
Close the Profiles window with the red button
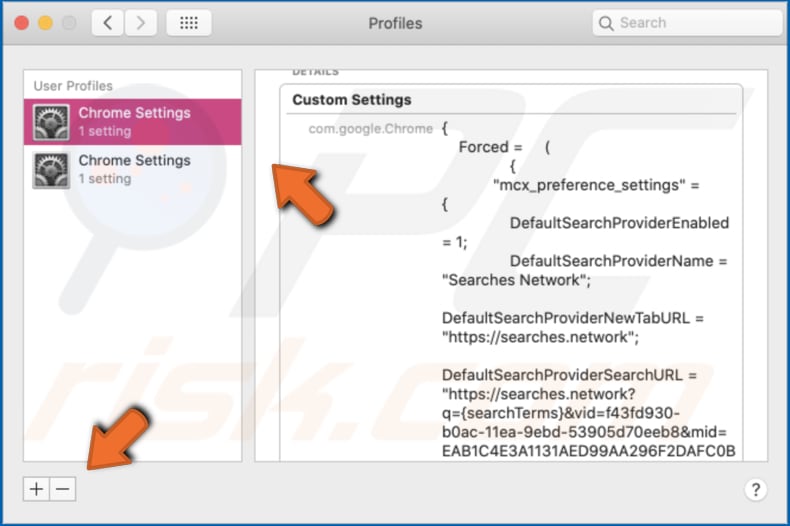click(22, 23)
